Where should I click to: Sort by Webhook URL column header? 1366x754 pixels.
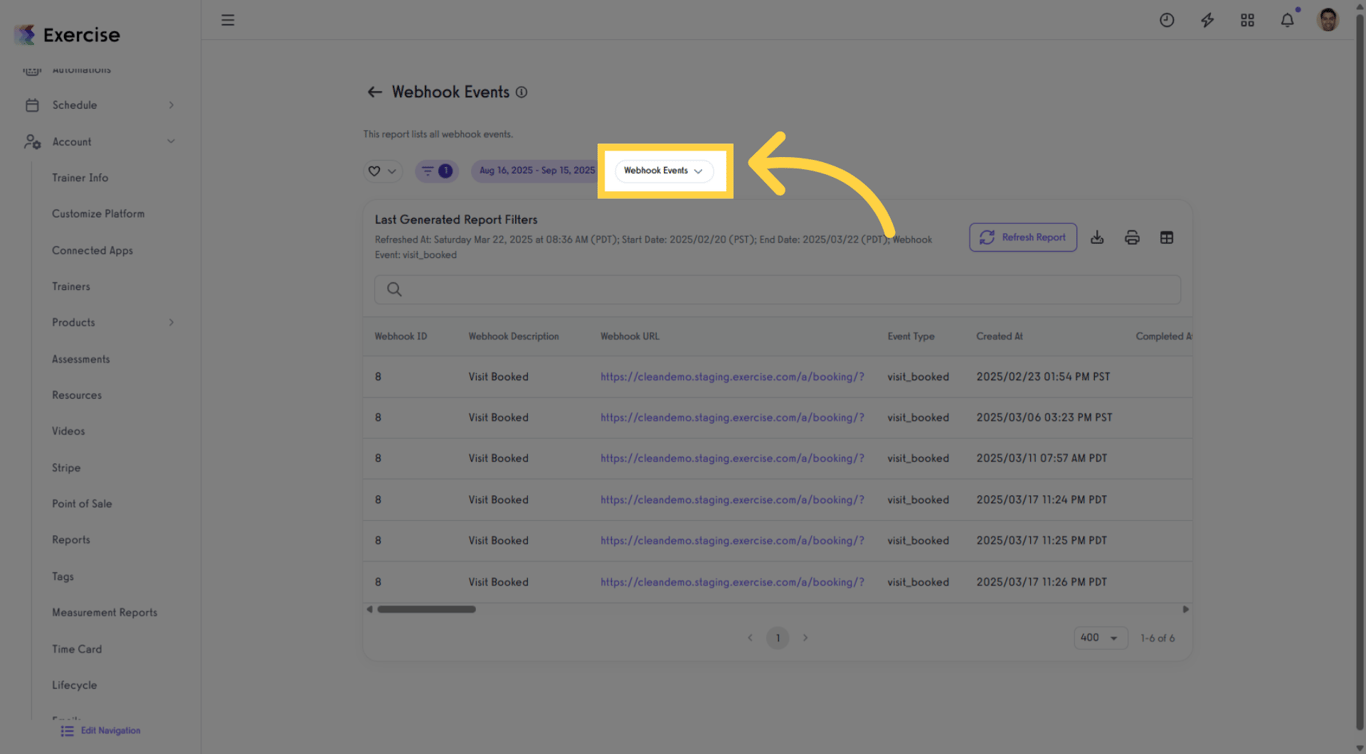pos(630,336)
